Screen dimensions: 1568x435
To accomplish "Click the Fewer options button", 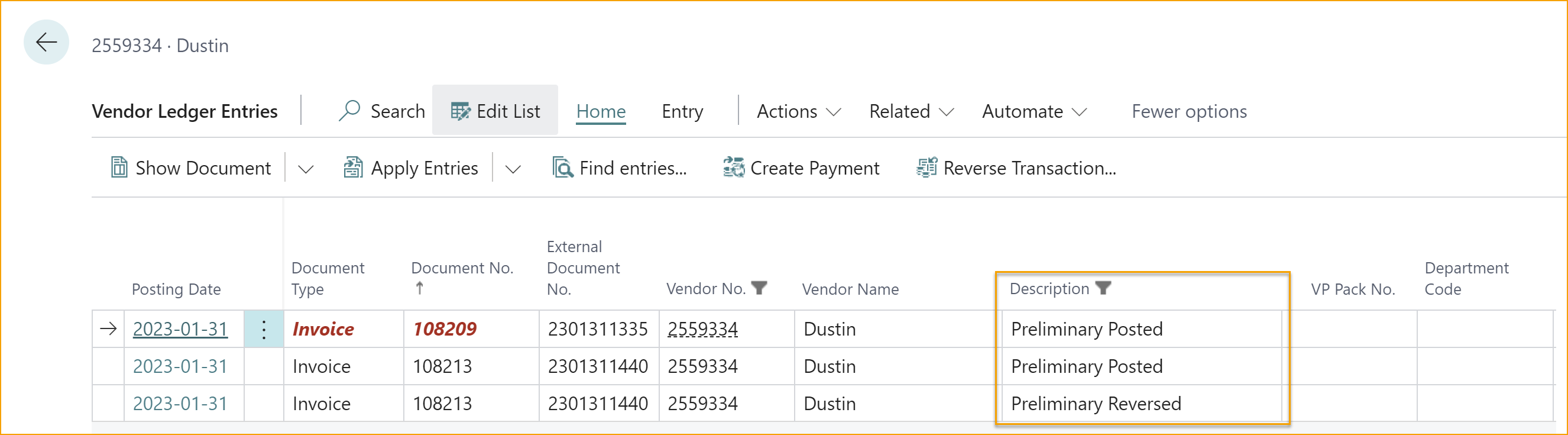I will [1189, 111].
